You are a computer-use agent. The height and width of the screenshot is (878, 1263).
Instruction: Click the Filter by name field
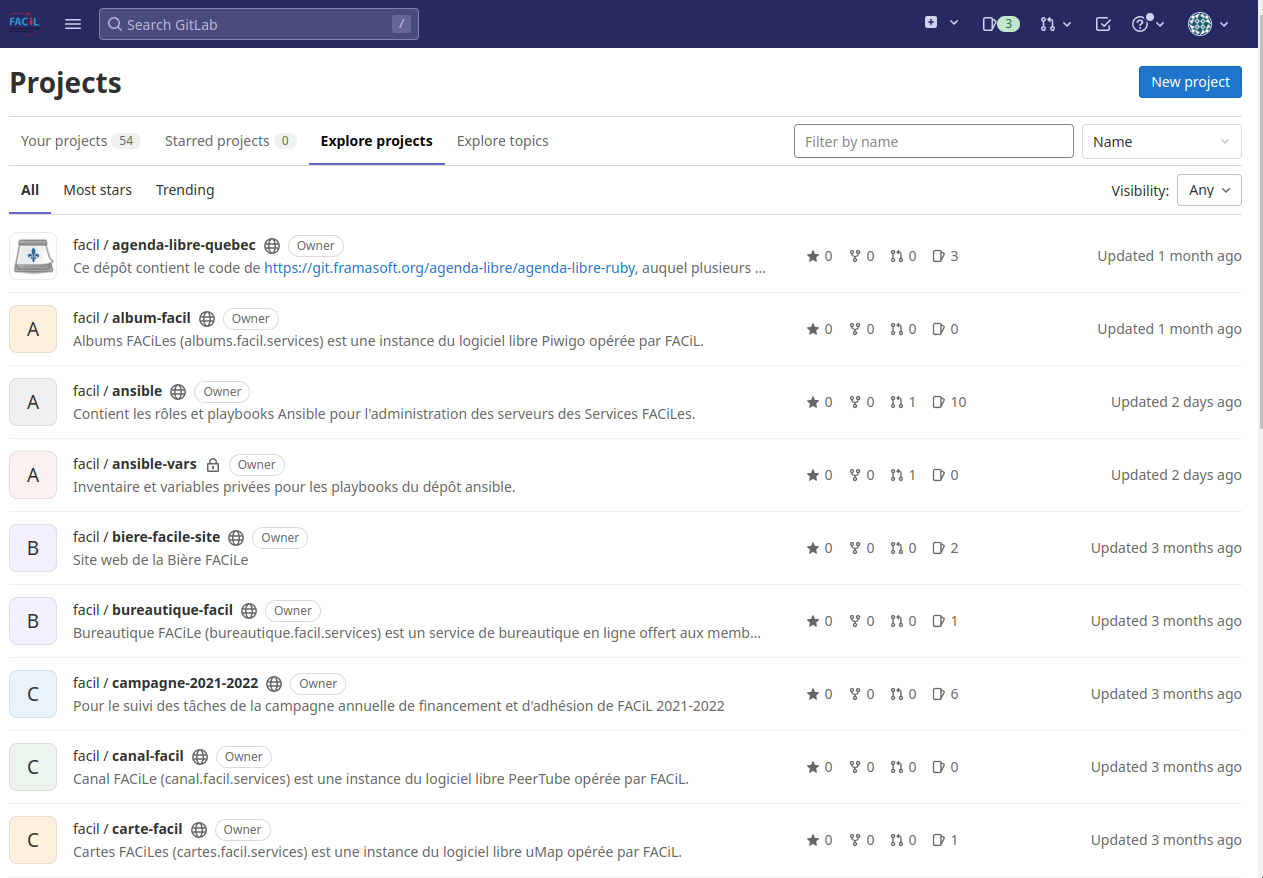934,141
